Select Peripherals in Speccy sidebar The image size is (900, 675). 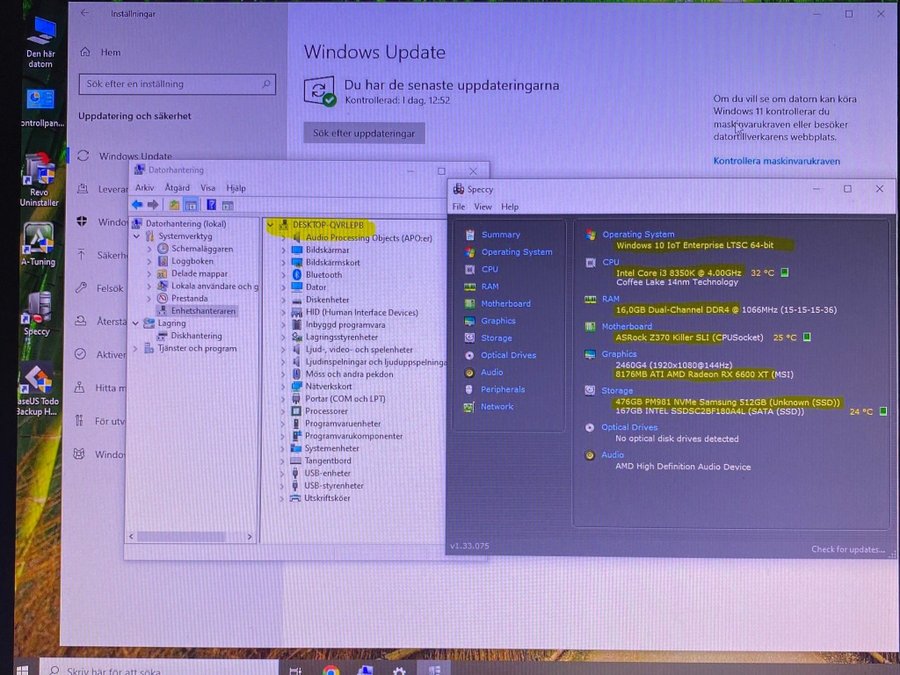click(503, 389)
